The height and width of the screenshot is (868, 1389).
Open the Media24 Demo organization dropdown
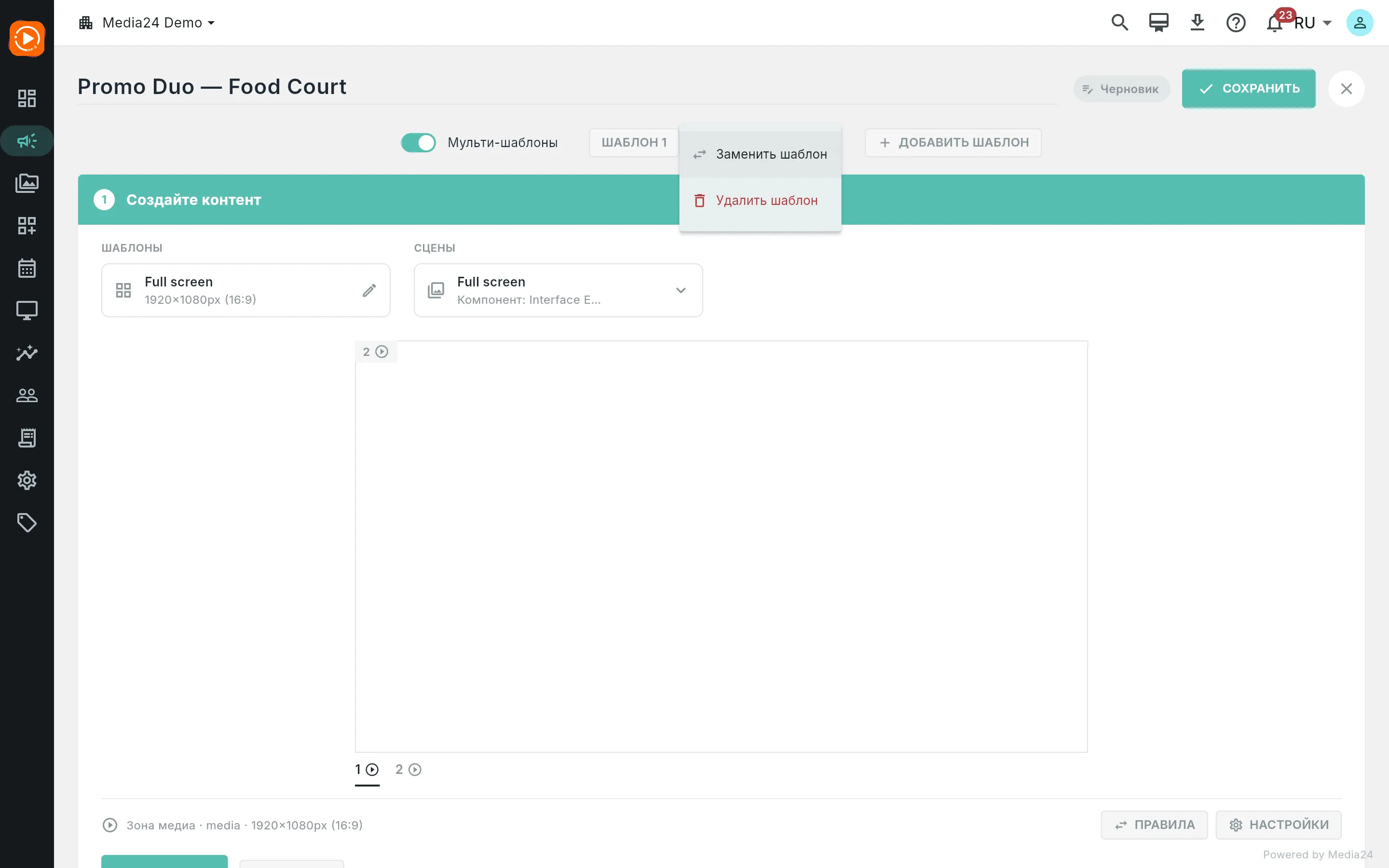tap(147, 23)
